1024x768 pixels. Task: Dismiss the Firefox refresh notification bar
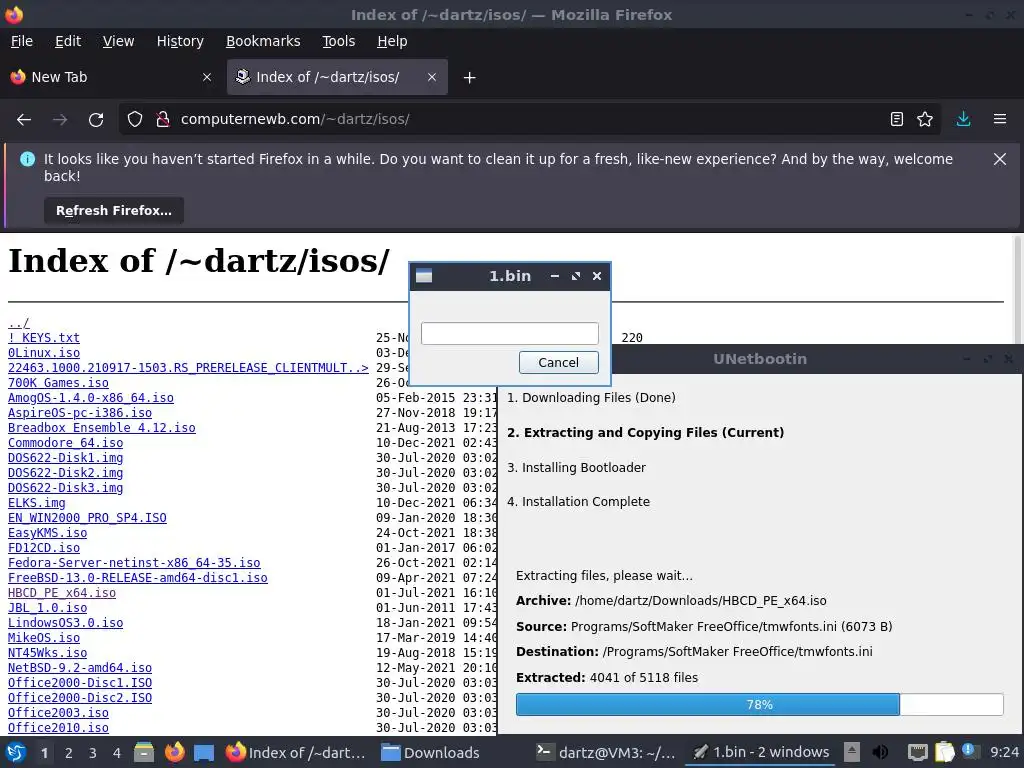(x=1000, y=159)
